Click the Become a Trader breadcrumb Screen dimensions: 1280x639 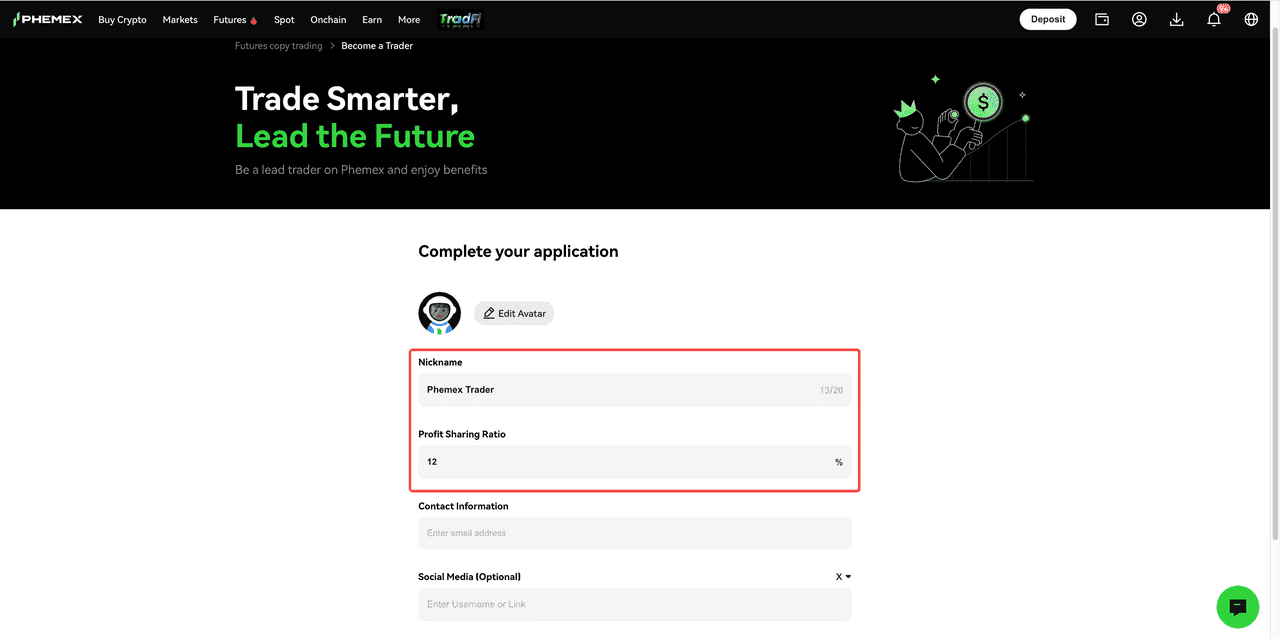377,46
